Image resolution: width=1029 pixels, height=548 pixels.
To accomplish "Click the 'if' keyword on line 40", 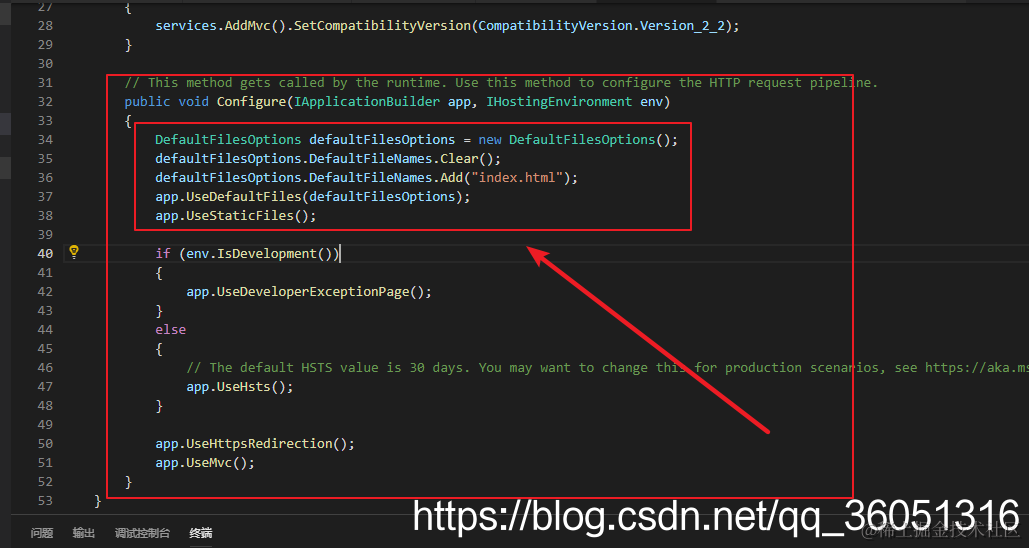I will click(x=163, y=253).
